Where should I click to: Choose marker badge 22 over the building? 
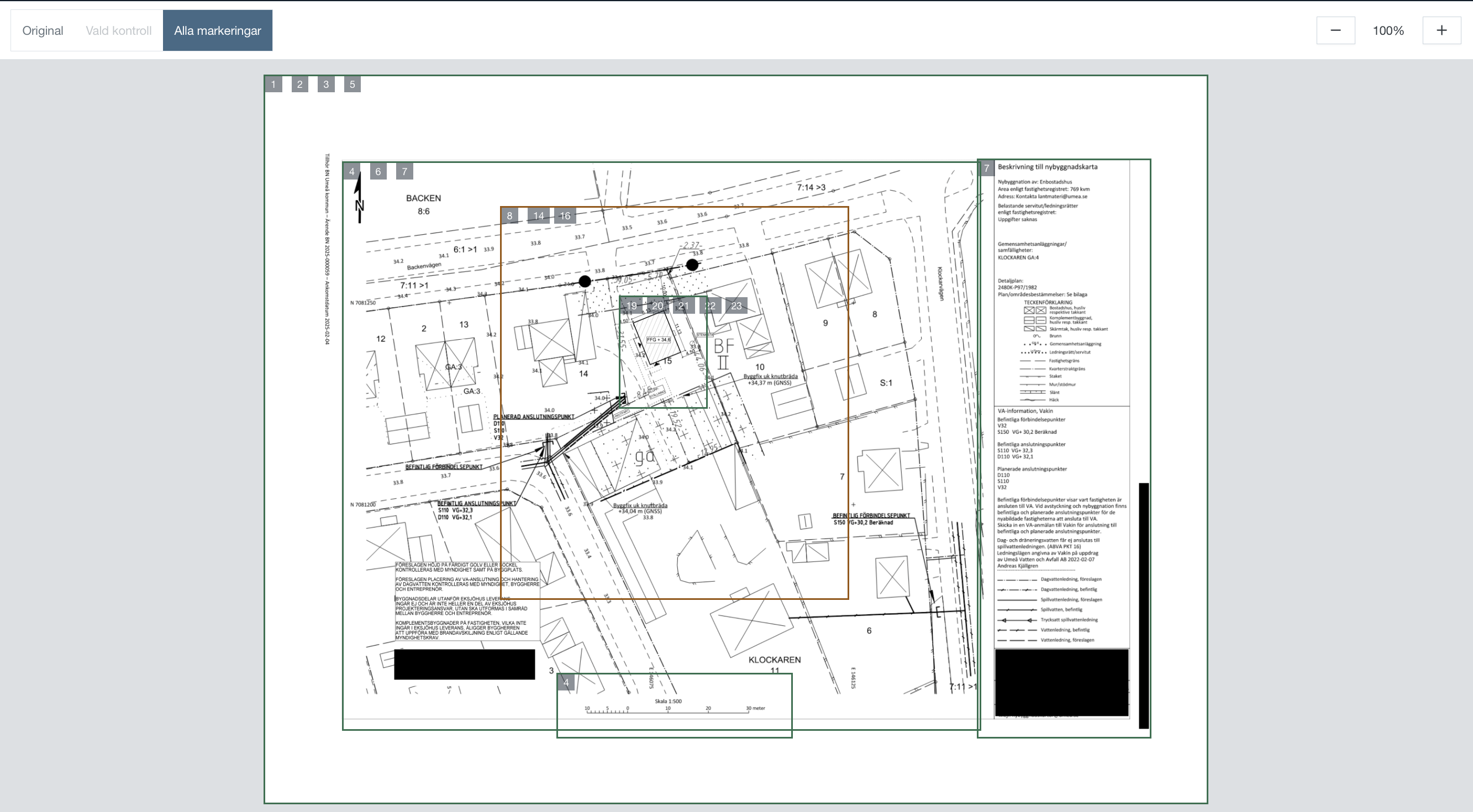point(710,305)
